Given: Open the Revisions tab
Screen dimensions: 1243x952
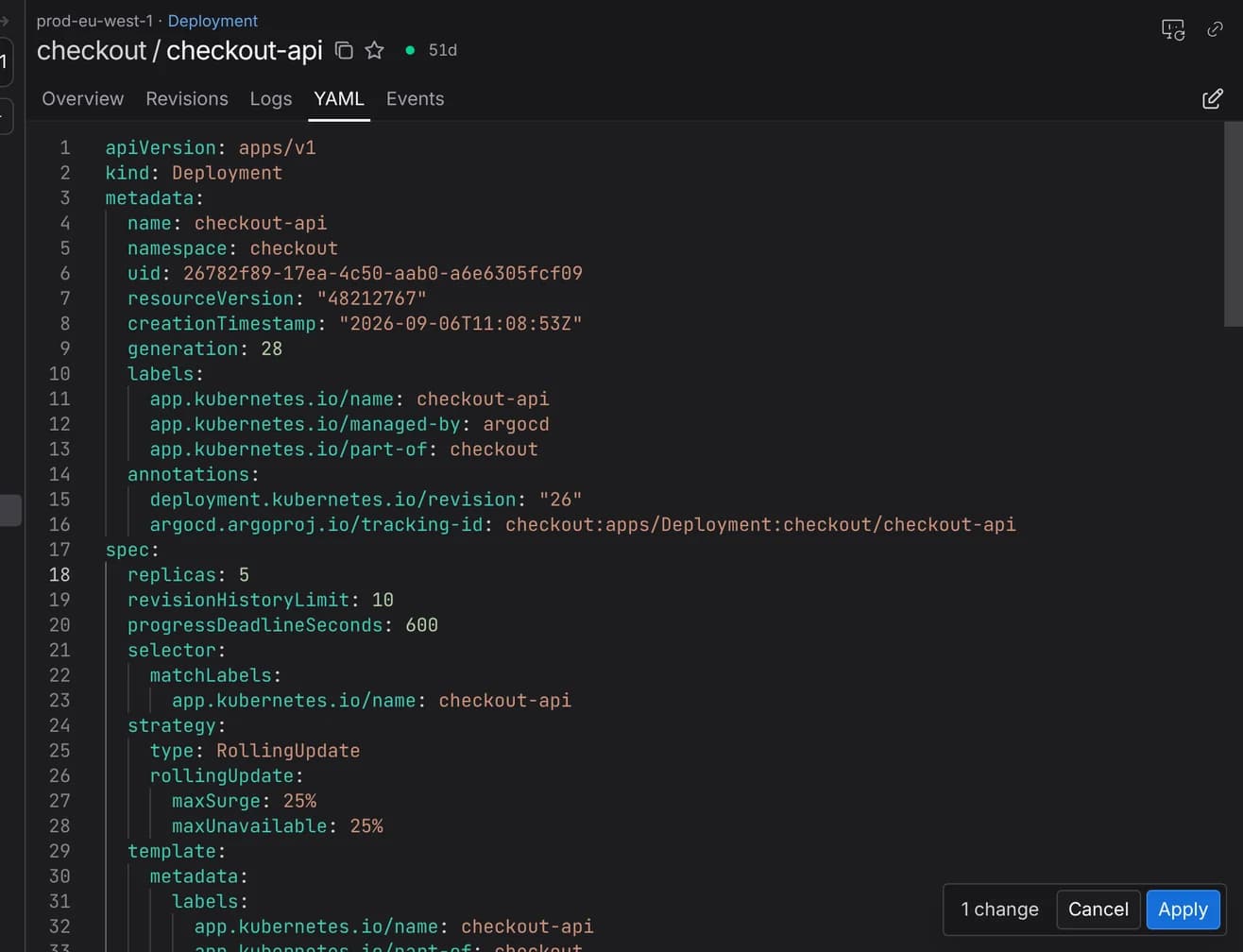Looking at the screenshot, I should click(x=187, y=99).
